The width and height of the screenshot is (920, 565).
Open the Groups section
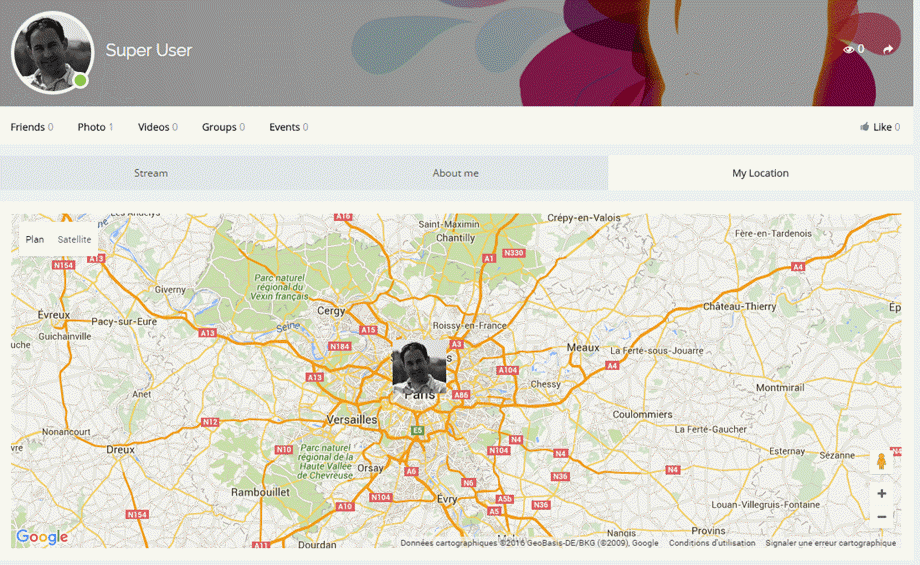click(219, 127)
